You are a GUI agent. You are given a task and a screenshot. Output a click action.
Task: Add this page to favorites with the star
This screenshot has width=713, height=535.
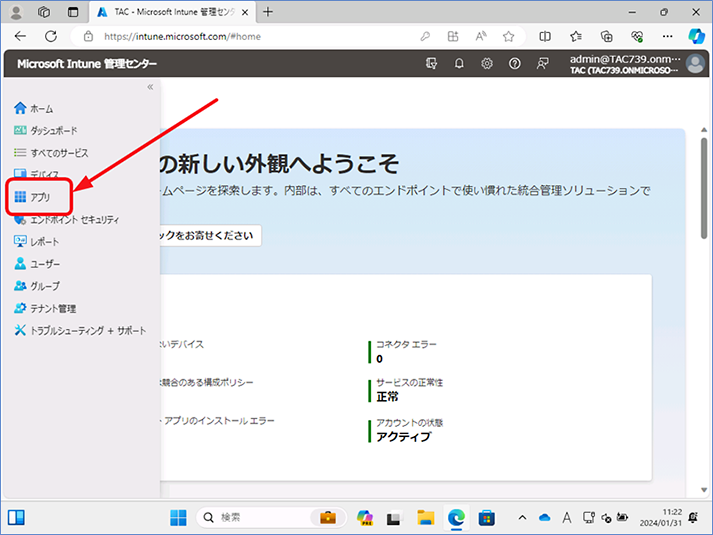pyautogui.click(x=508, y=36)
